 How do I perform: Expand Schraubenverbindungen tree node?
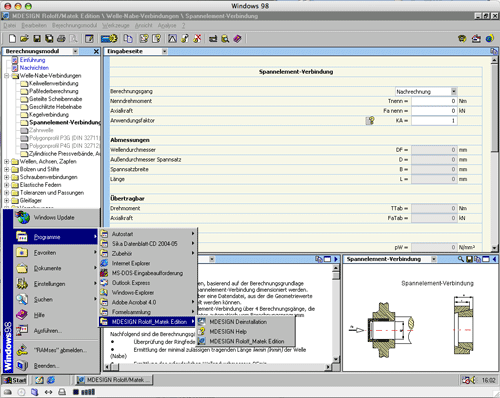pyautogui.click(x=6, y=177)
